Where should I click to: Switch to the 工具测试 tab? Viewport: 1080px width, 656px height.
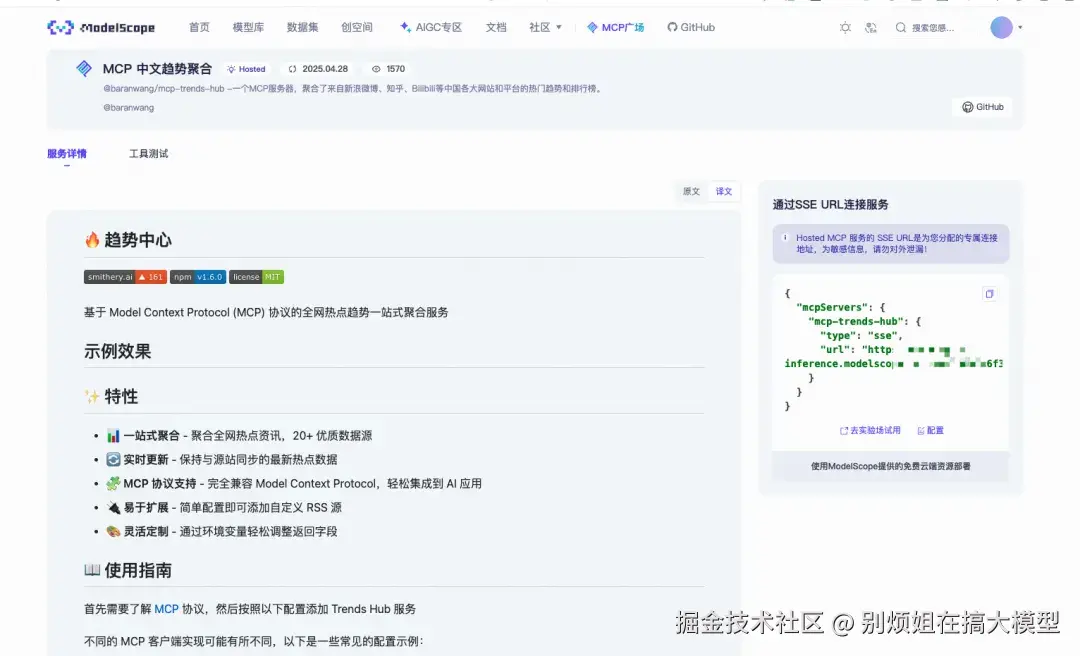coord(148,154)
